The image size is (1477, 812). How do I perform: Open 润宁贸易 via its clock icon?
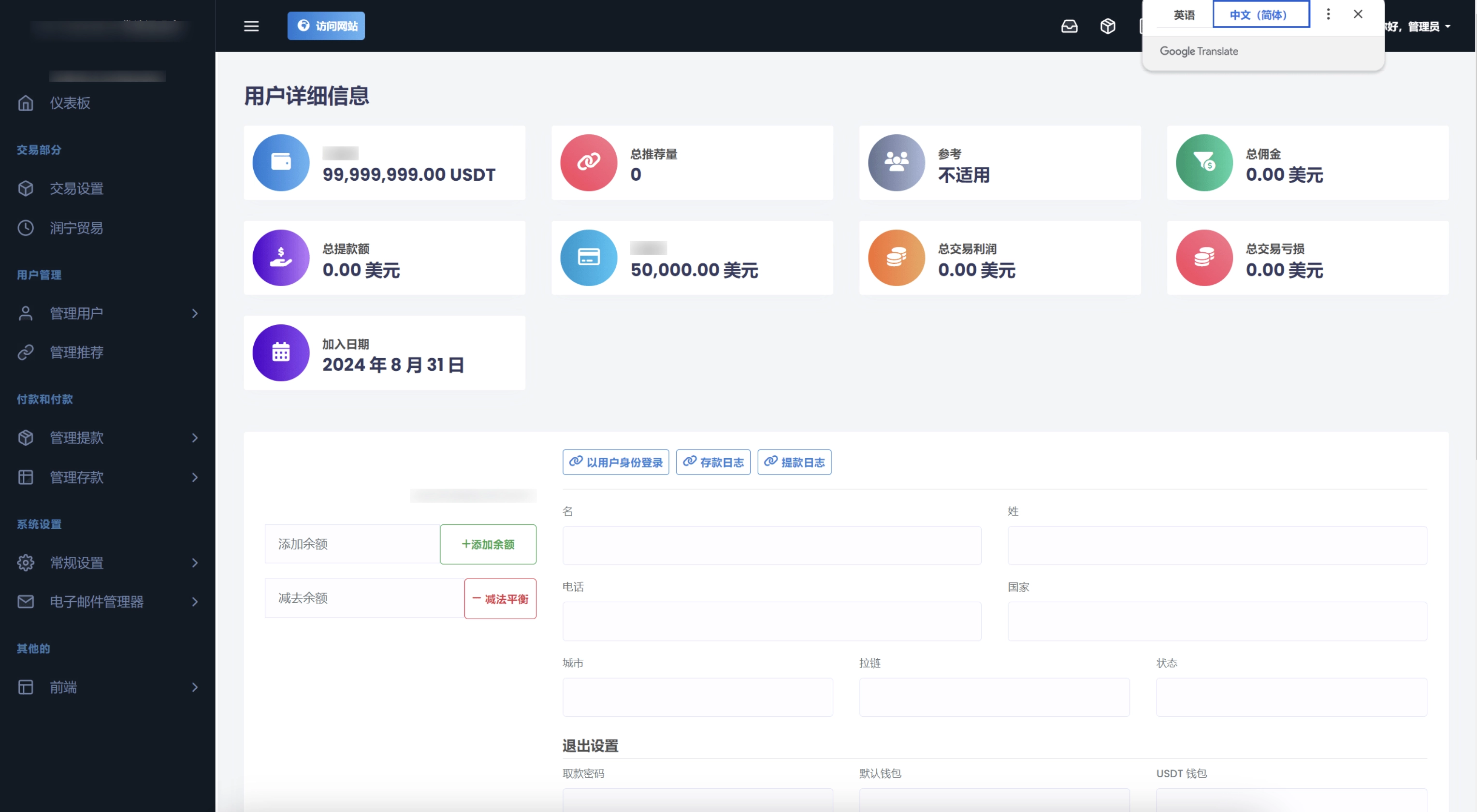[25, 228]
